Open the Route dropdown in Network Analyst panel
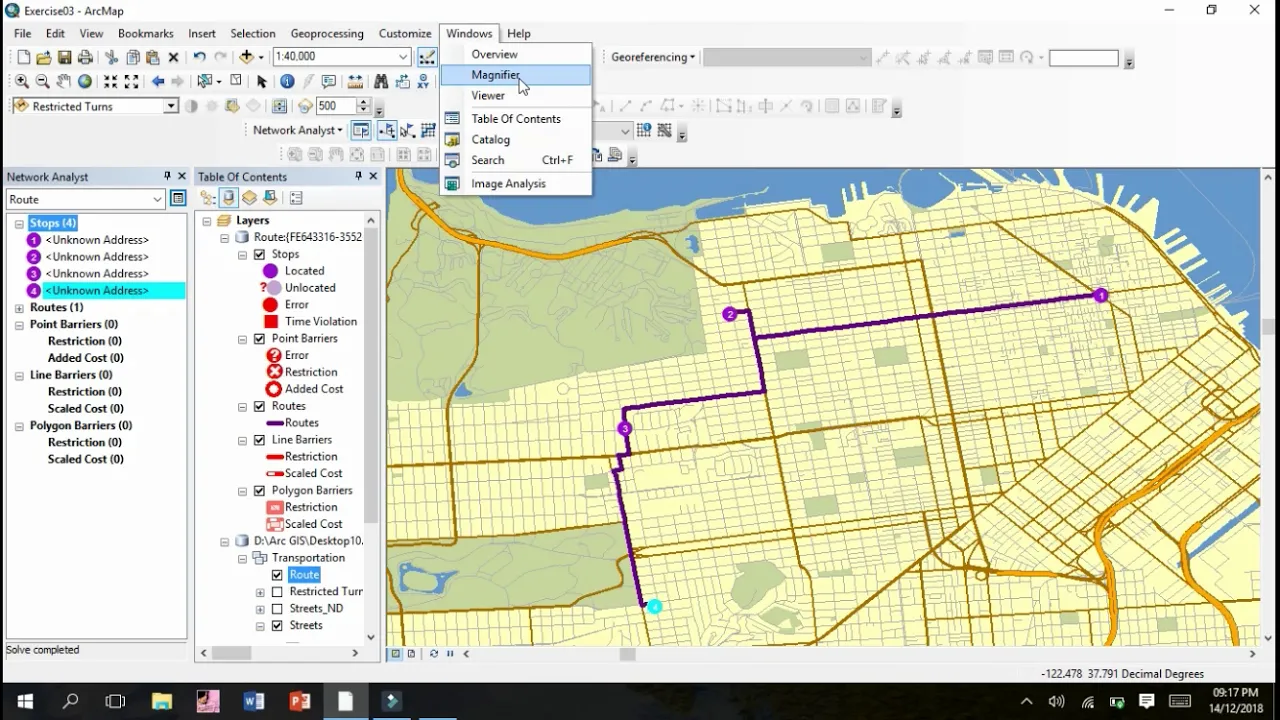This screenshot has width=1280, height=720. pos(157,199)
